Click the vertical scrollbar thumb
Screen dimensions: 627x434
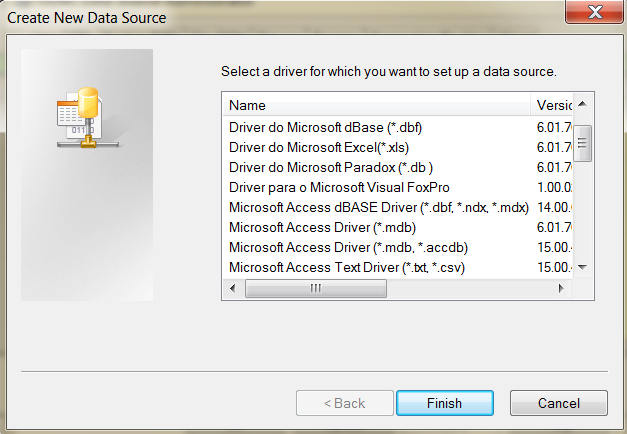(x=583, y=143)
